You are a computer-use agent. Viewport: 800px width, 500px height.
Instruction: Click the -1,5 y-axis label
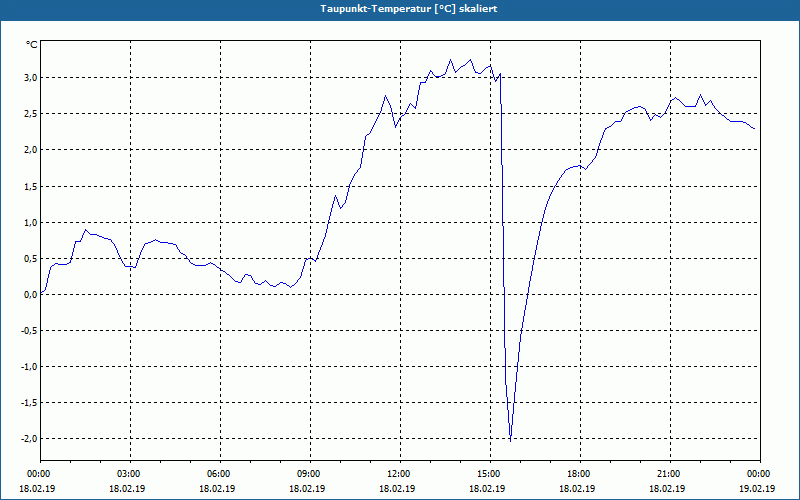[x=30, y=403]
